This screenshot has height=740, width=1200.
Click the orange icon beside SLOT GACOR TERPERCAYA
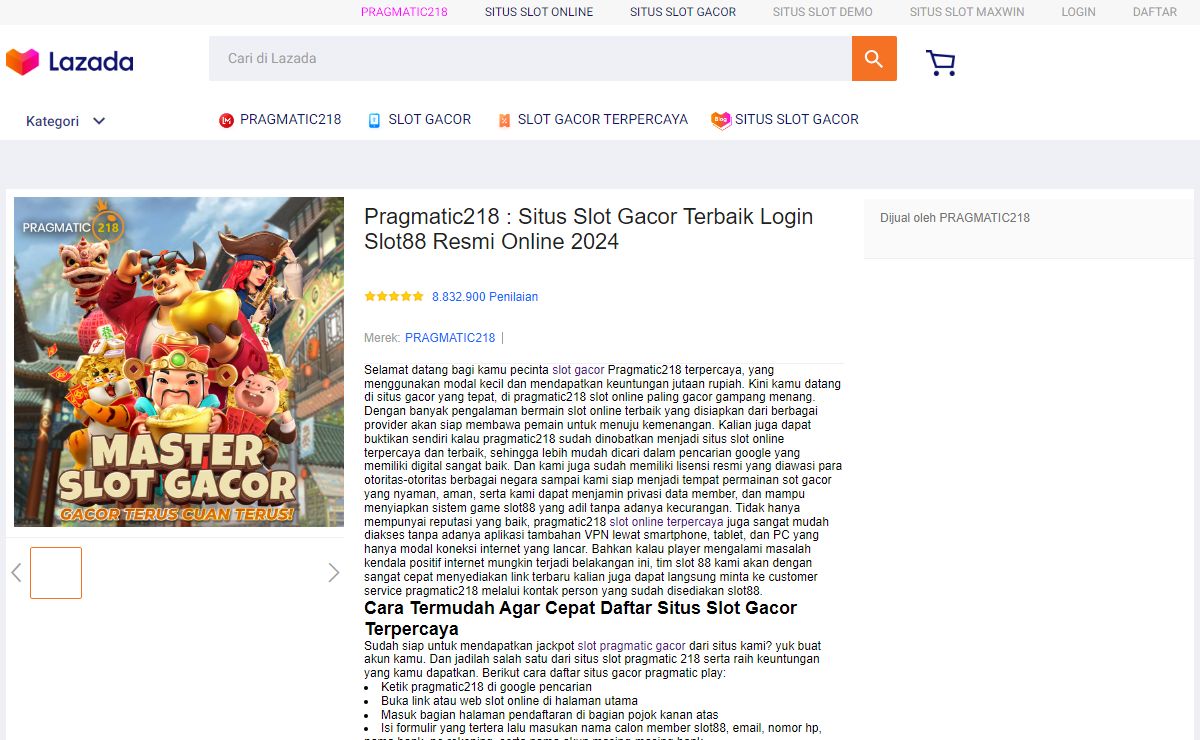pyautogui.click(x=504, y=120)
